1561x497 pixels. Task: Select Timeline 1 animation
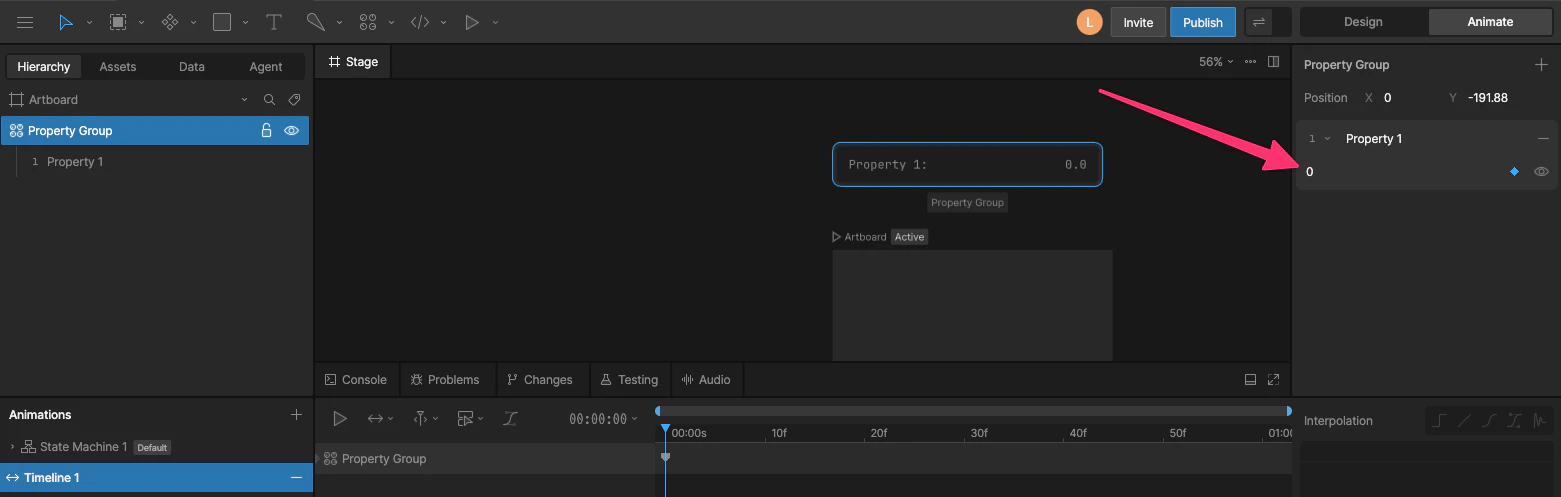tap(156, 478)
